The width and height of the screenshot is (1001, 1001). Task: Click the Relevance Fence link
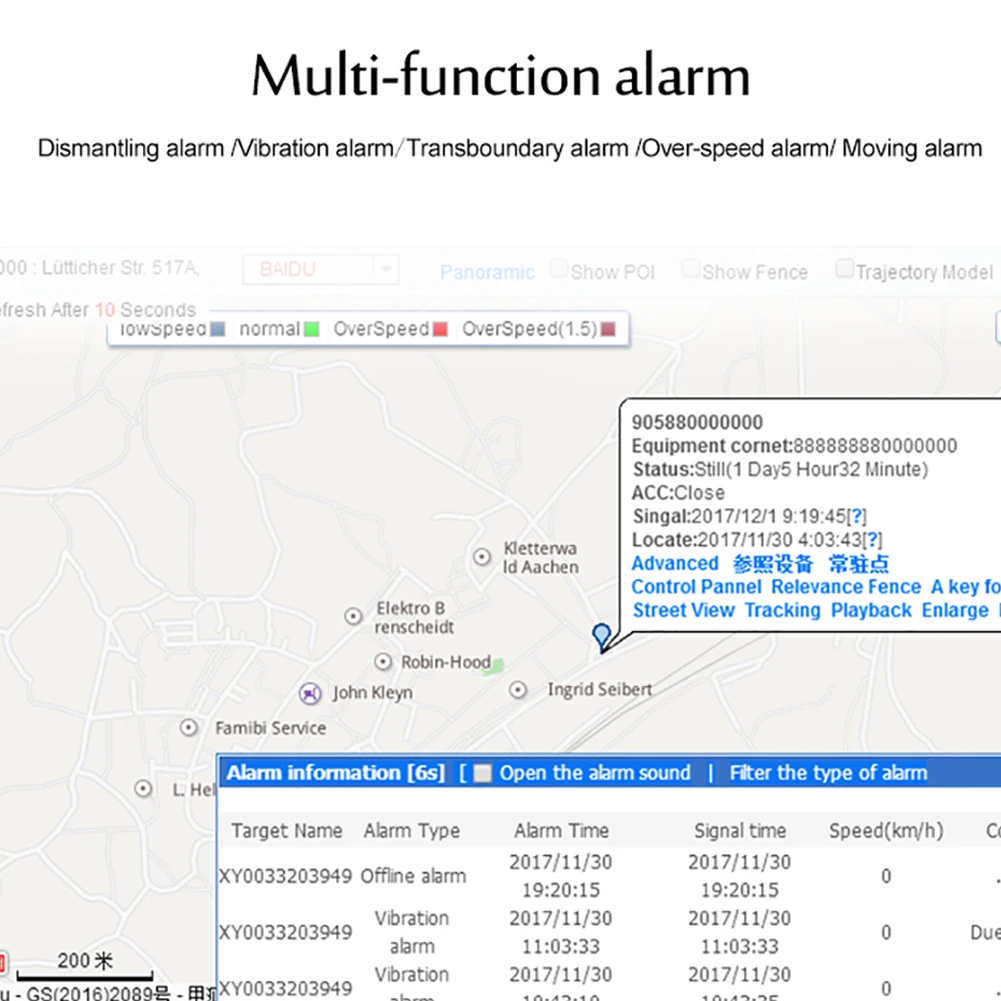click(846, 587)
